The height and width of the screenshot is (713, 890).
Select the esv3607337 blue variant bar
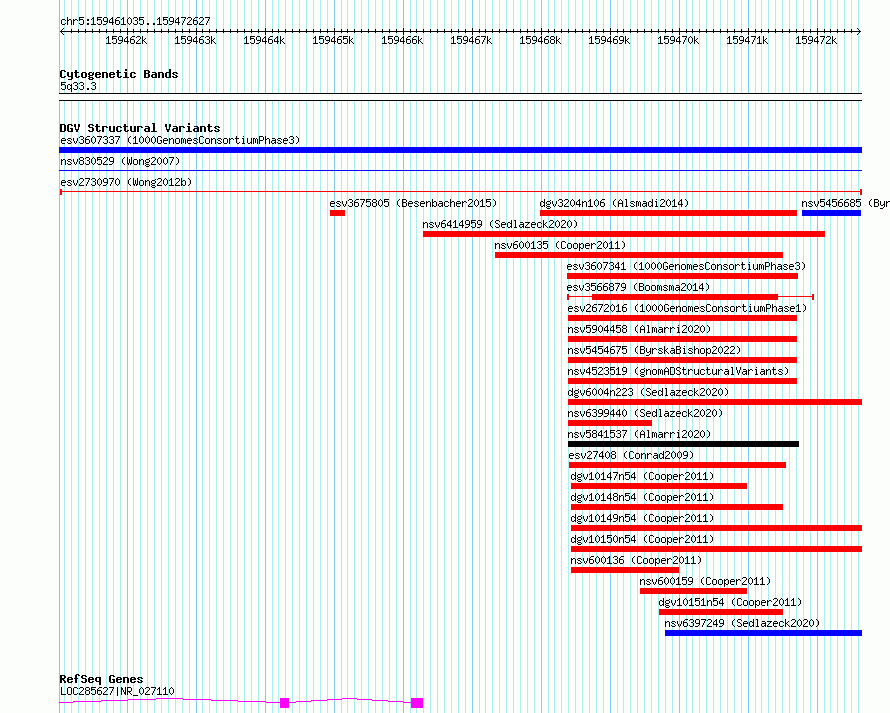[x=460, y=150]
